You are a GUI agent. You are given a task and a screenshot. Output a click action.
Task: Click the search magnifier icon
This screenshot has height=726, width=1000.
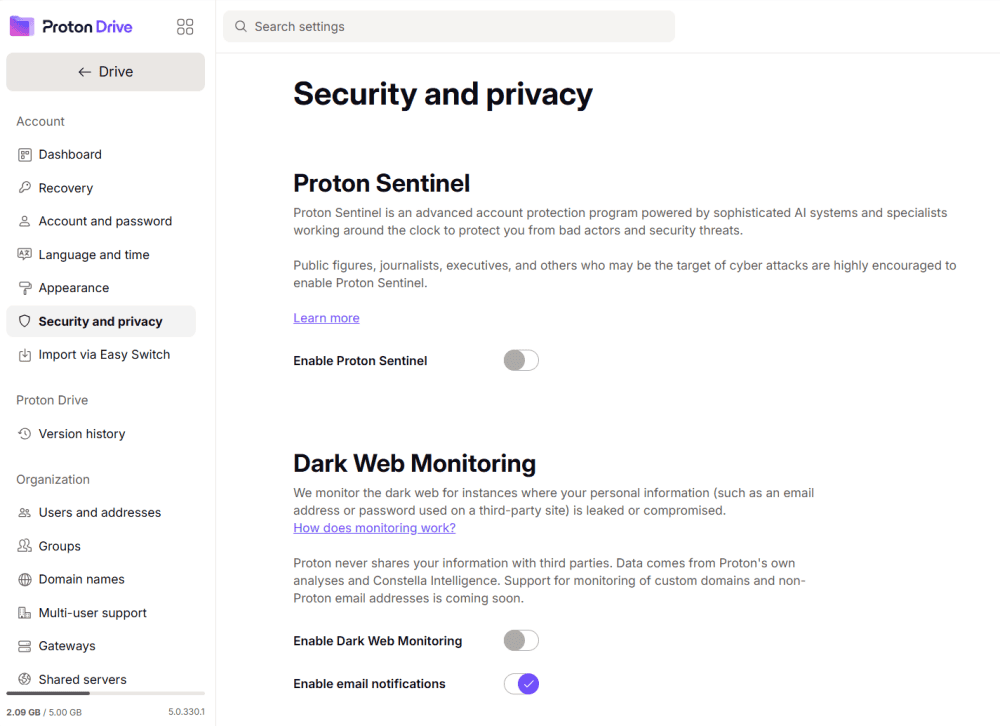241,27
